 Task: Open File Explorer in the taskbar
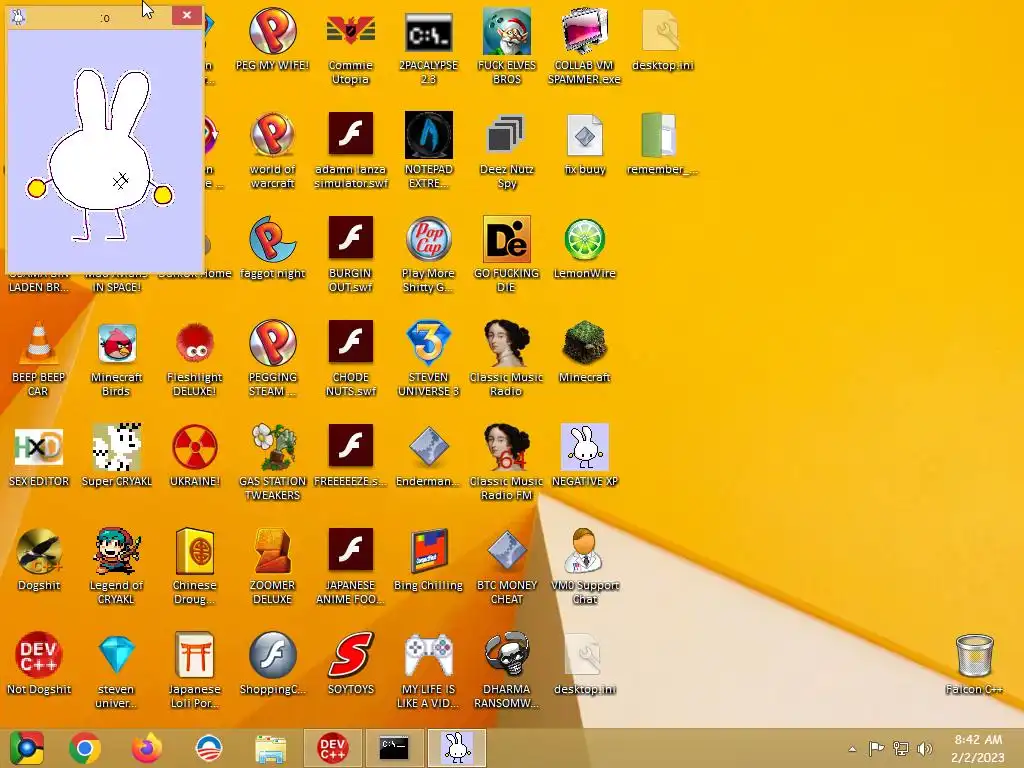click(x=270, y=749)
